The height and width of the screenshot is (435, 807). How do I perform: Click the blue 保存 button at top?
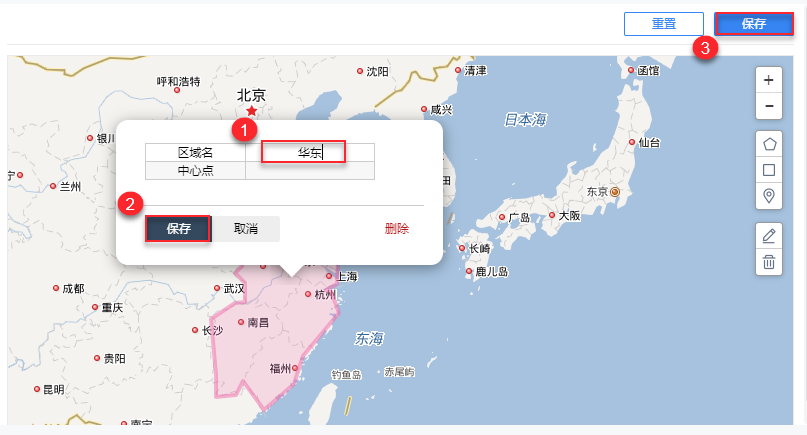(x=754, y=24)
